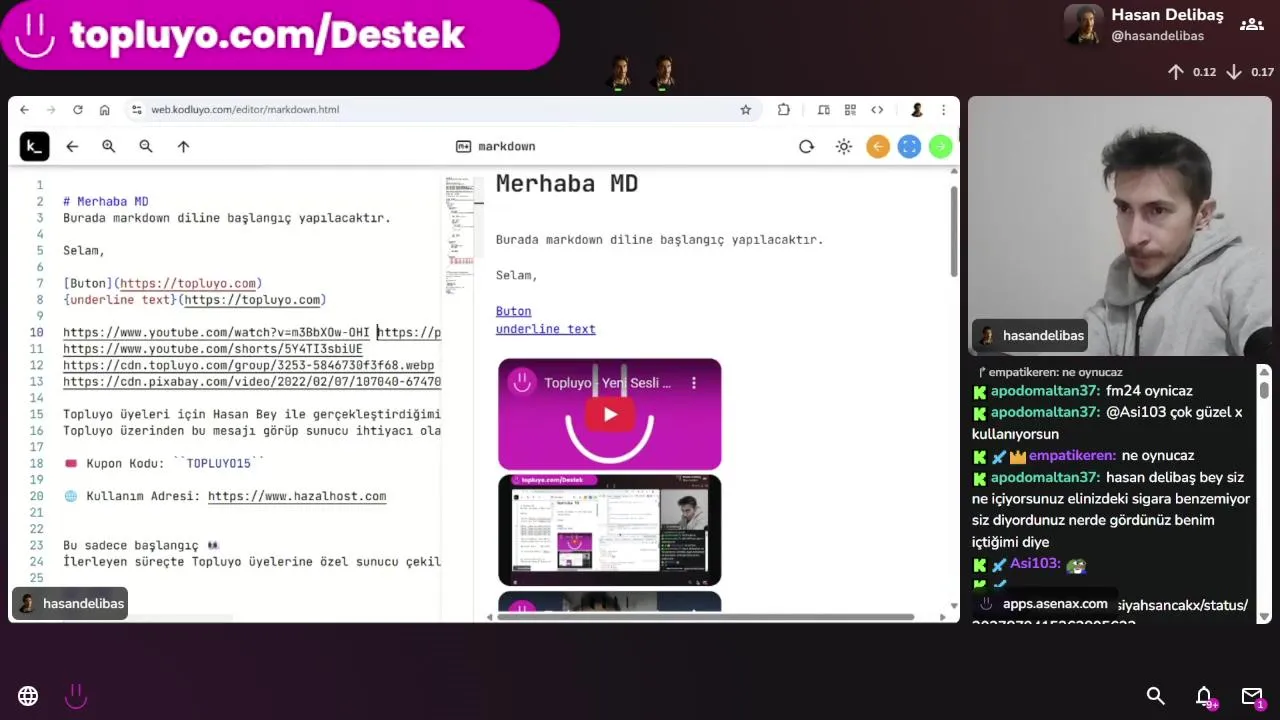This screenshot has width=1280, height=720.
Task: Click the preview pane vertical scrollbar
Action: 954,230
